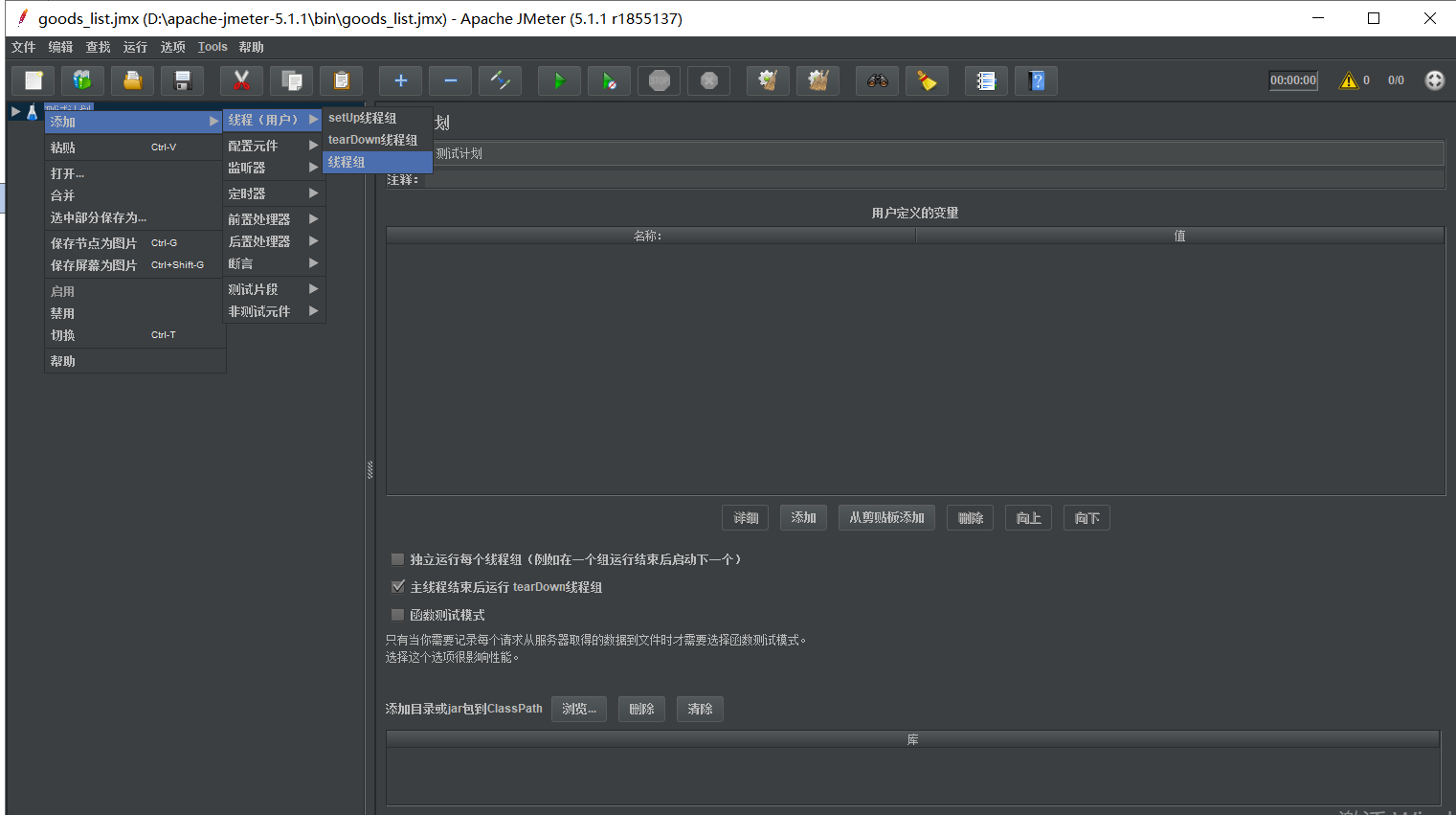Image resolution: width=1456 pixels, height=815 pixels.
Task: Expand the 测试片段 submenu
Action: (x=273, y=289)
